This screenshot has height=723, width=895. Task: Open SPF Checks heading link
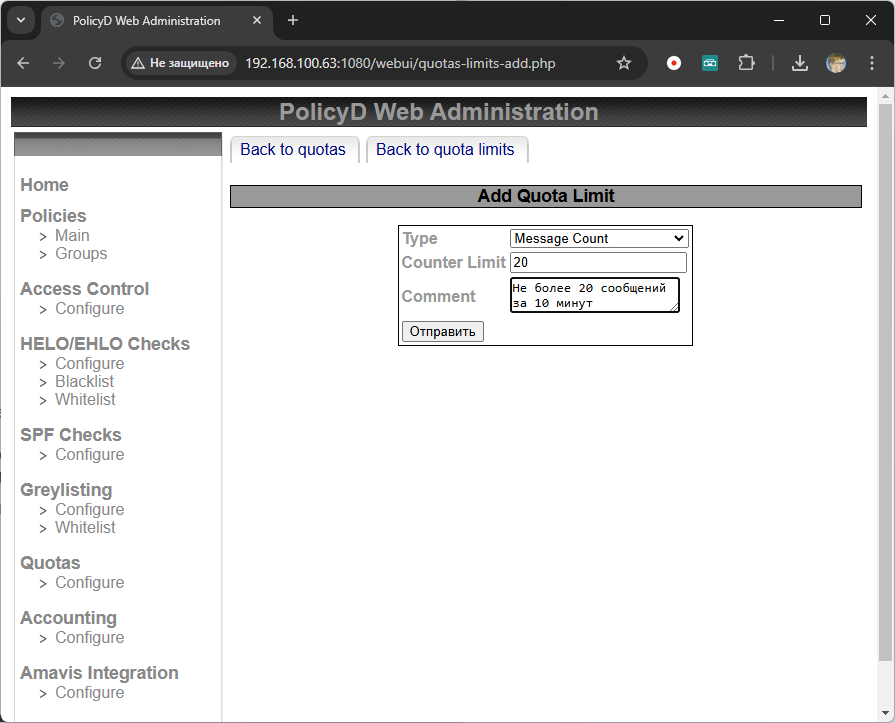(x=71, y=435)
